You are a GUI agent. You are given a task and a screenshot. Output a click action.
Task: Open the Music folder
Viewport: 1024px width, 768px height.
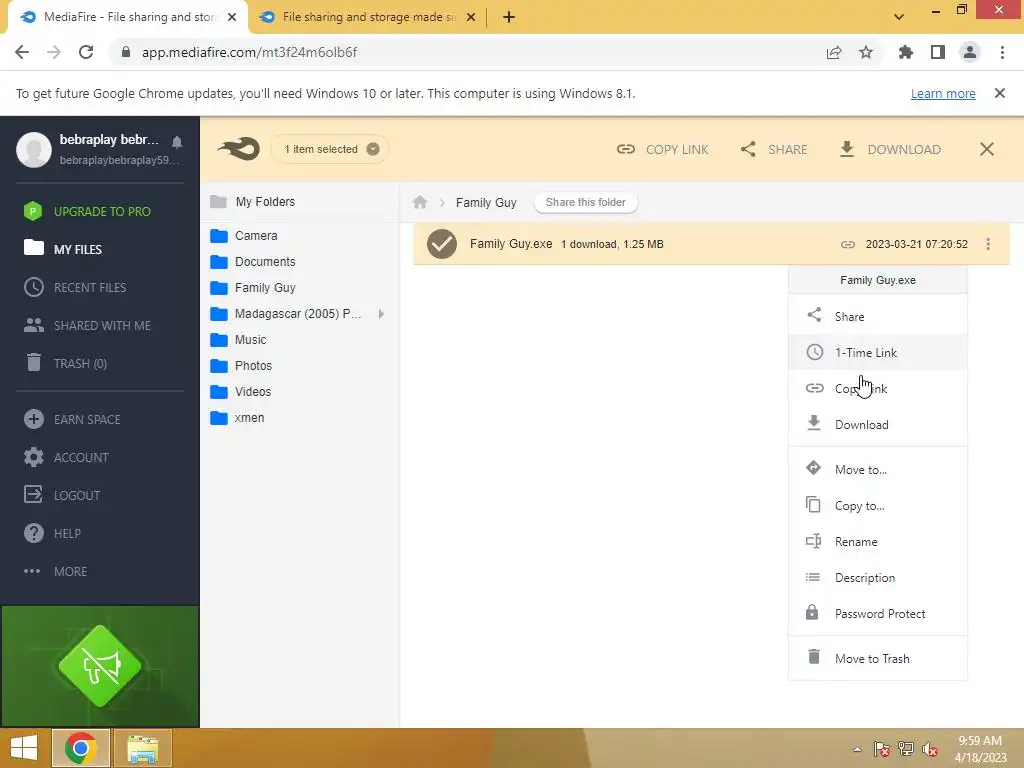[x=238, y=340]
